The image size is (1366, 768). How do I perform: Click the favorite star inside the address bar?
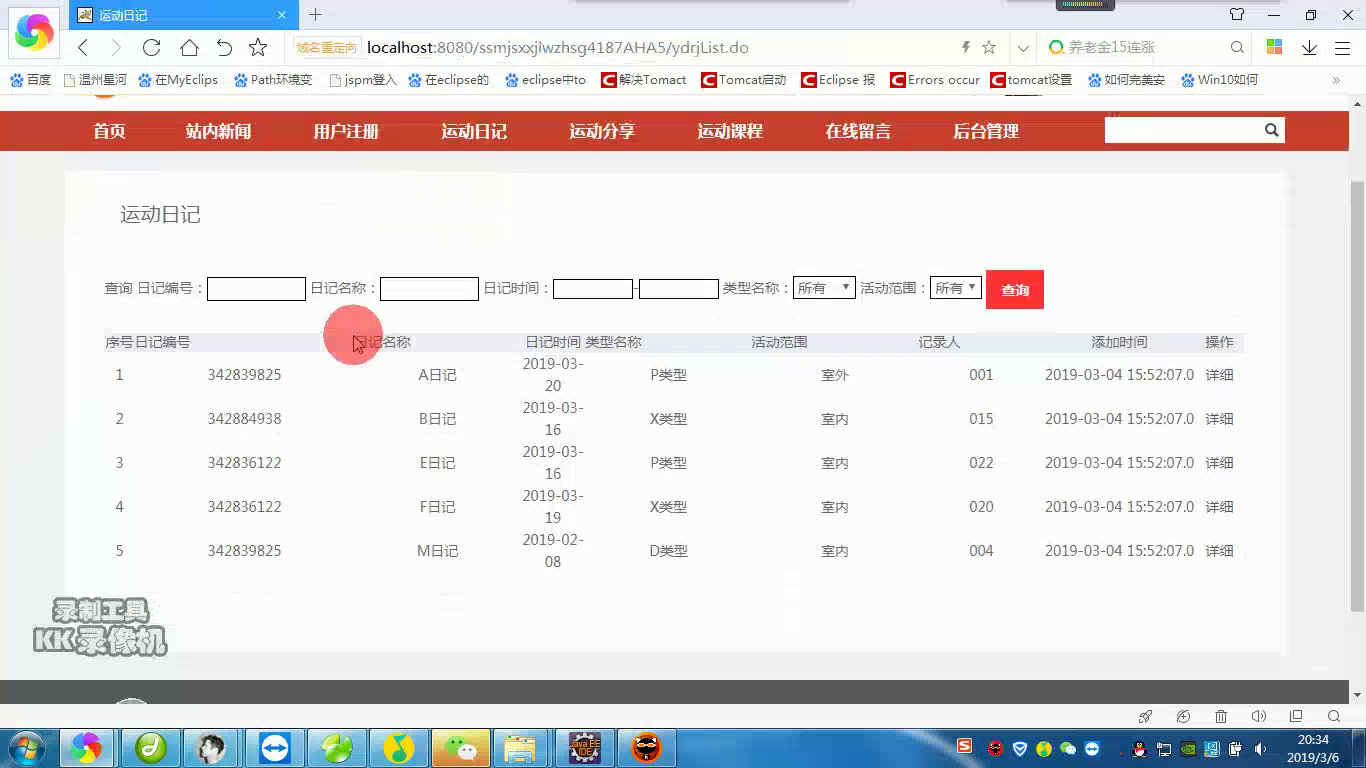tap(989, 48)
